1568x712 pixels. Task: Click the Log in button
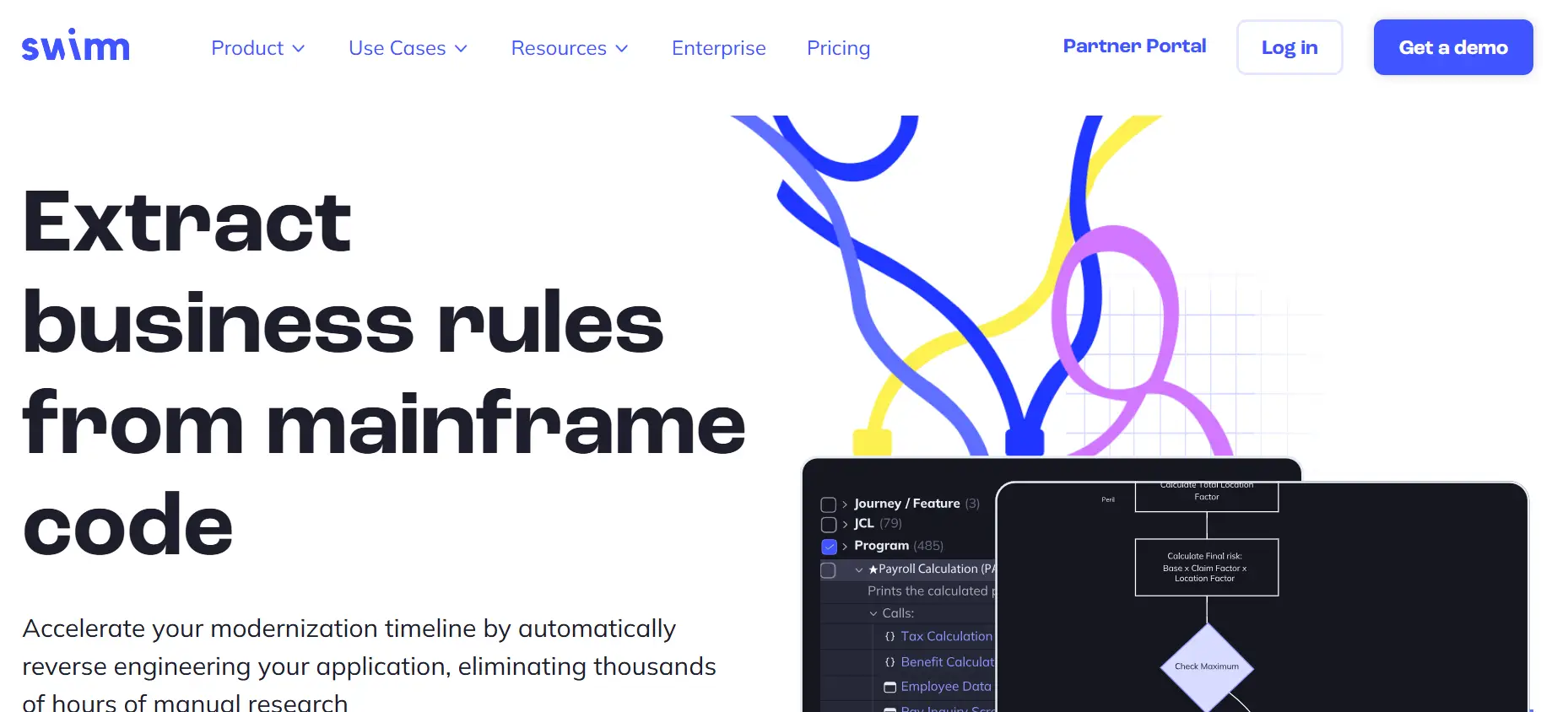tap(1289, 47)
